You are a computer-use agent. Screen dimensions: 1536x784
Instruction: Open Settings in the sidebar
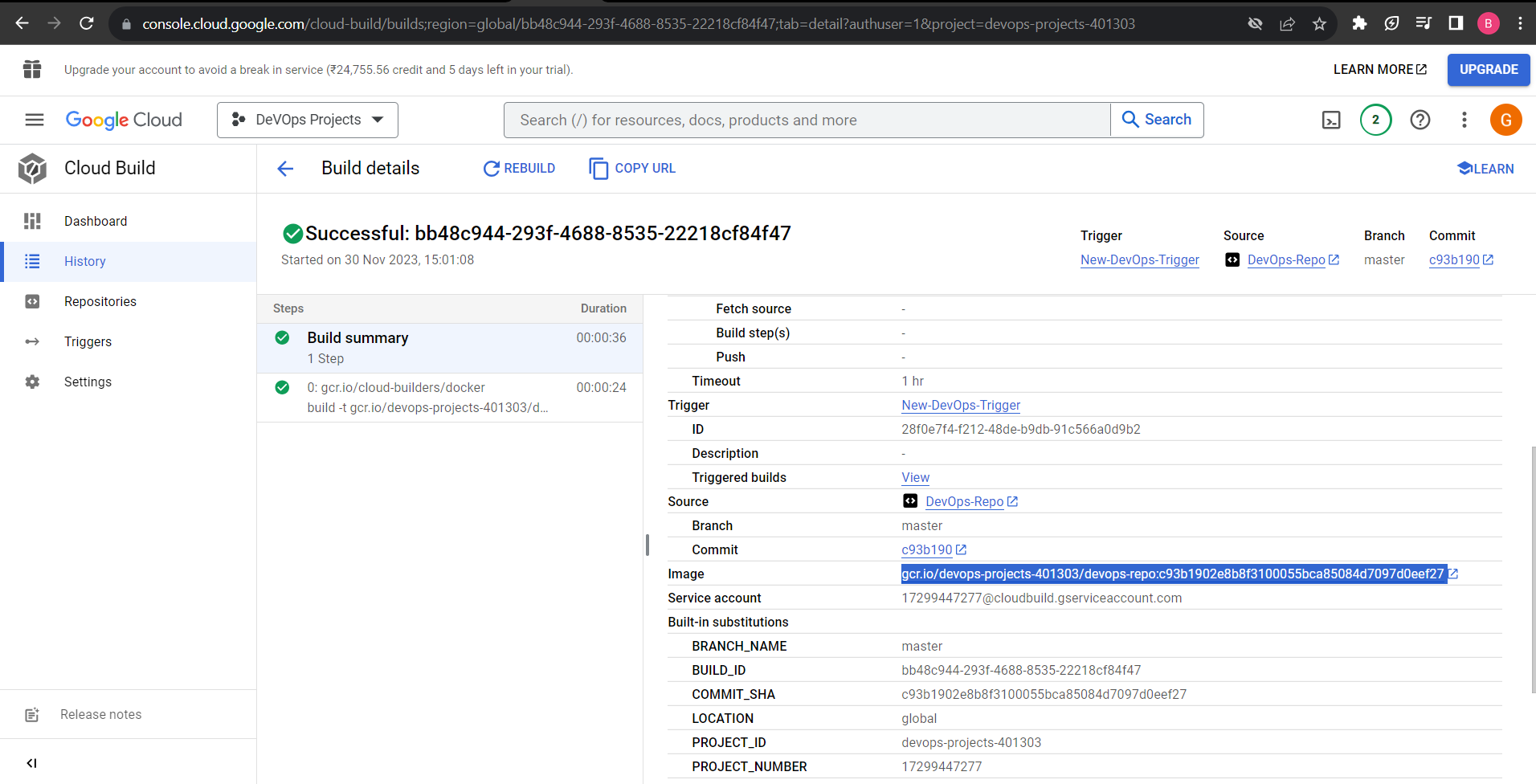coord(129,382)
